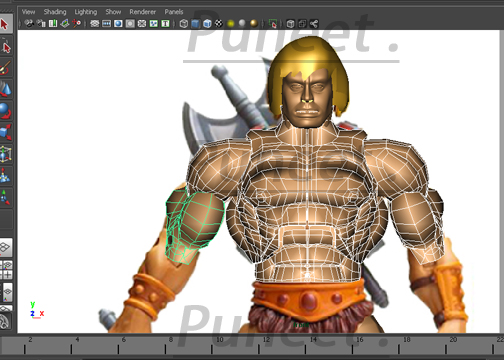Toggle smooth shade all blue cube
Image resolution: width=504 pixels, height=360 pixels.
[195, 24]
